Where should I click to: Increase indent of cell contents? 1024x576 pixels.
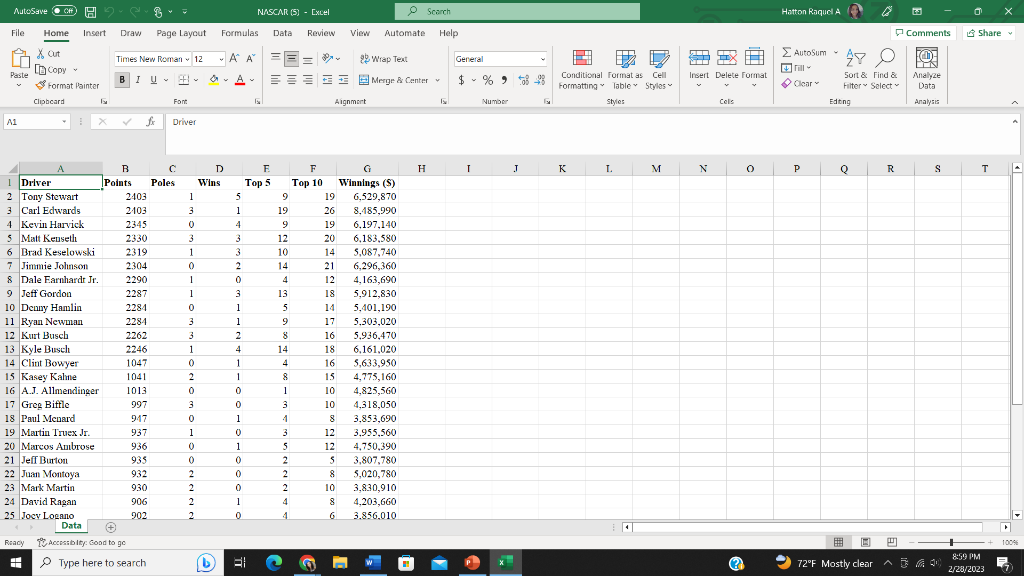pos(344,80)
